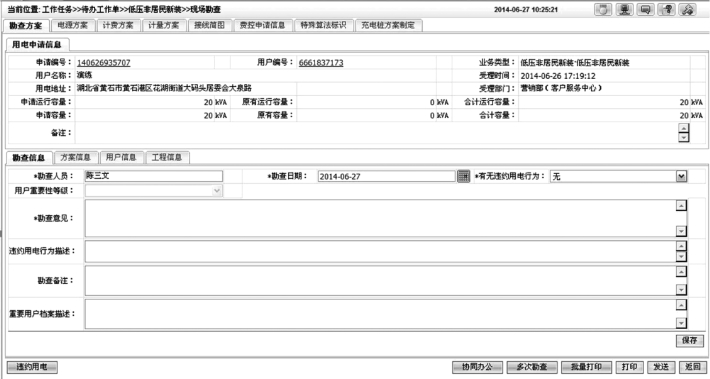Image resolution: width=710 pixels, height=379 pixels.
Task: Open calendar picker beside 勘查日期 field
Action: 463,176
